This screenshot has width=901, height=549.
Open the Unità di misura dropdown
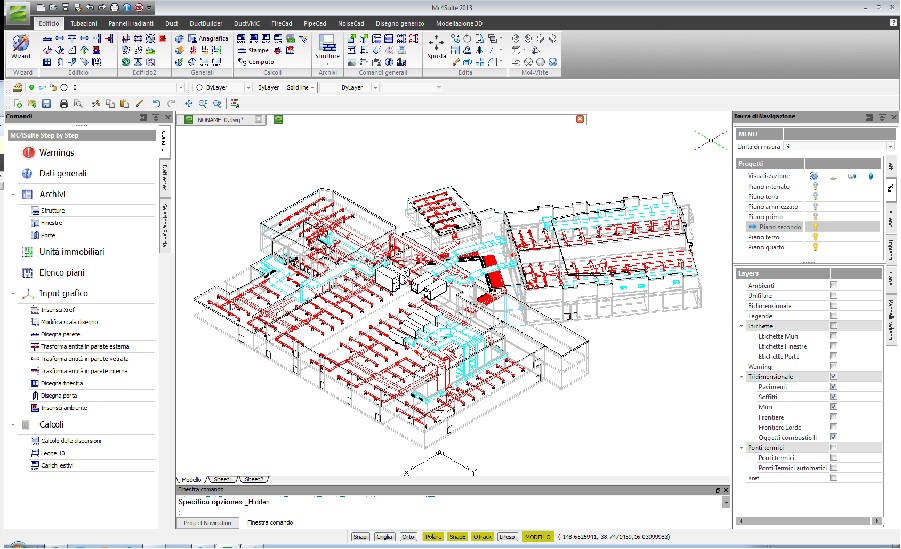(890, 147)
